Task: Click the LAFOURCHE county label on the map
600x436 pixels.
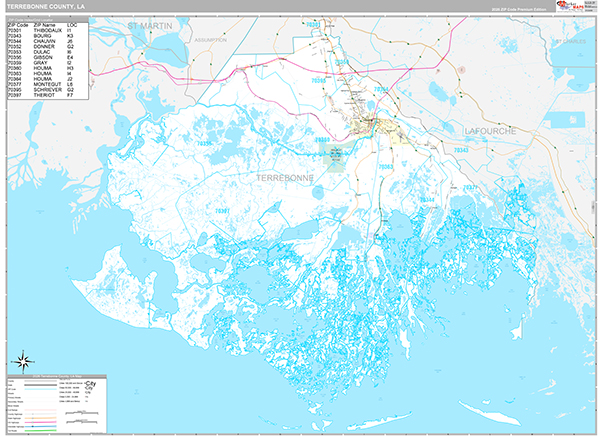Action: [x=490, y=131]
